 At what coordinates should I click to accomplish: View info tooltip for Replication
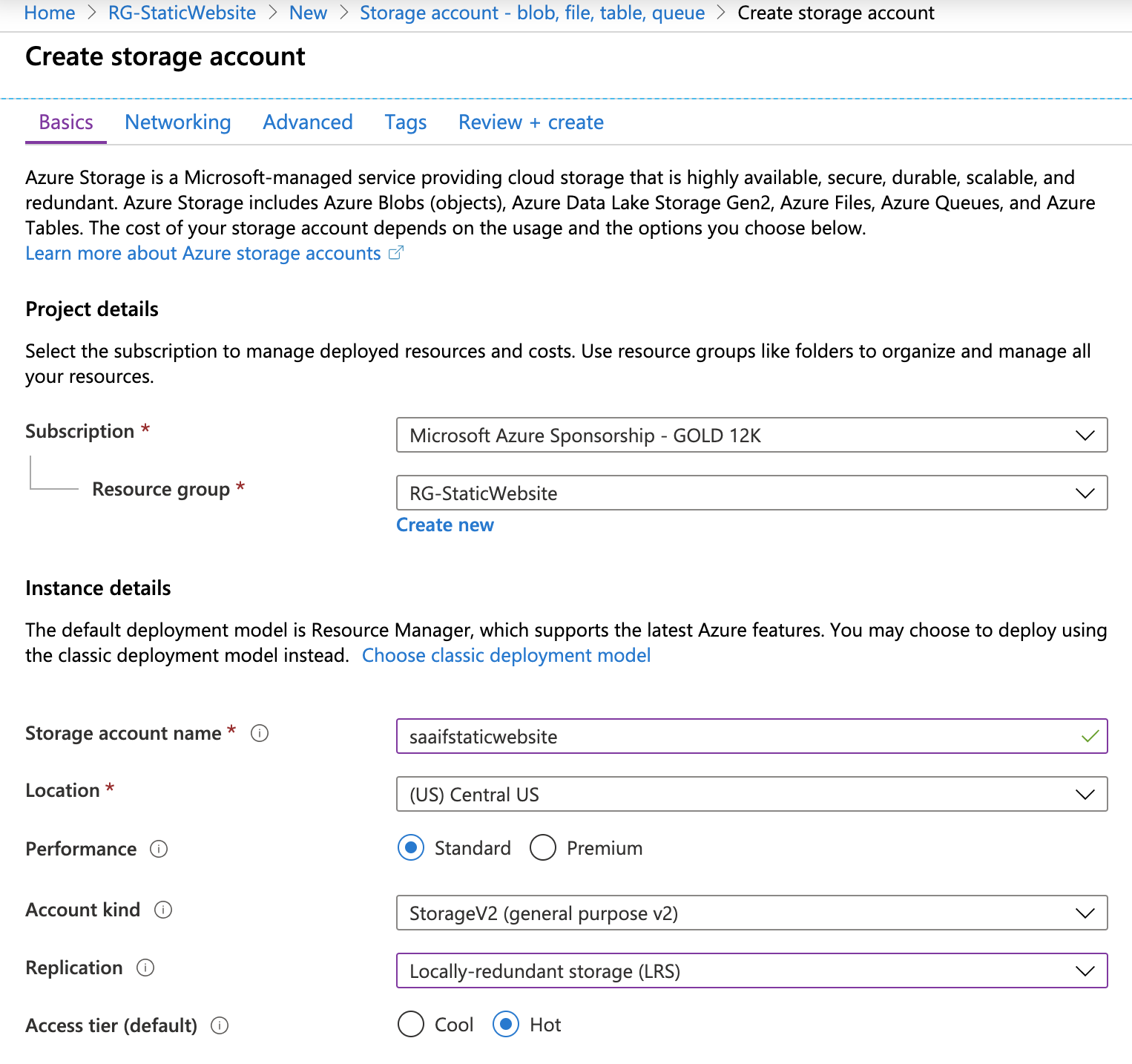[145, 968]
